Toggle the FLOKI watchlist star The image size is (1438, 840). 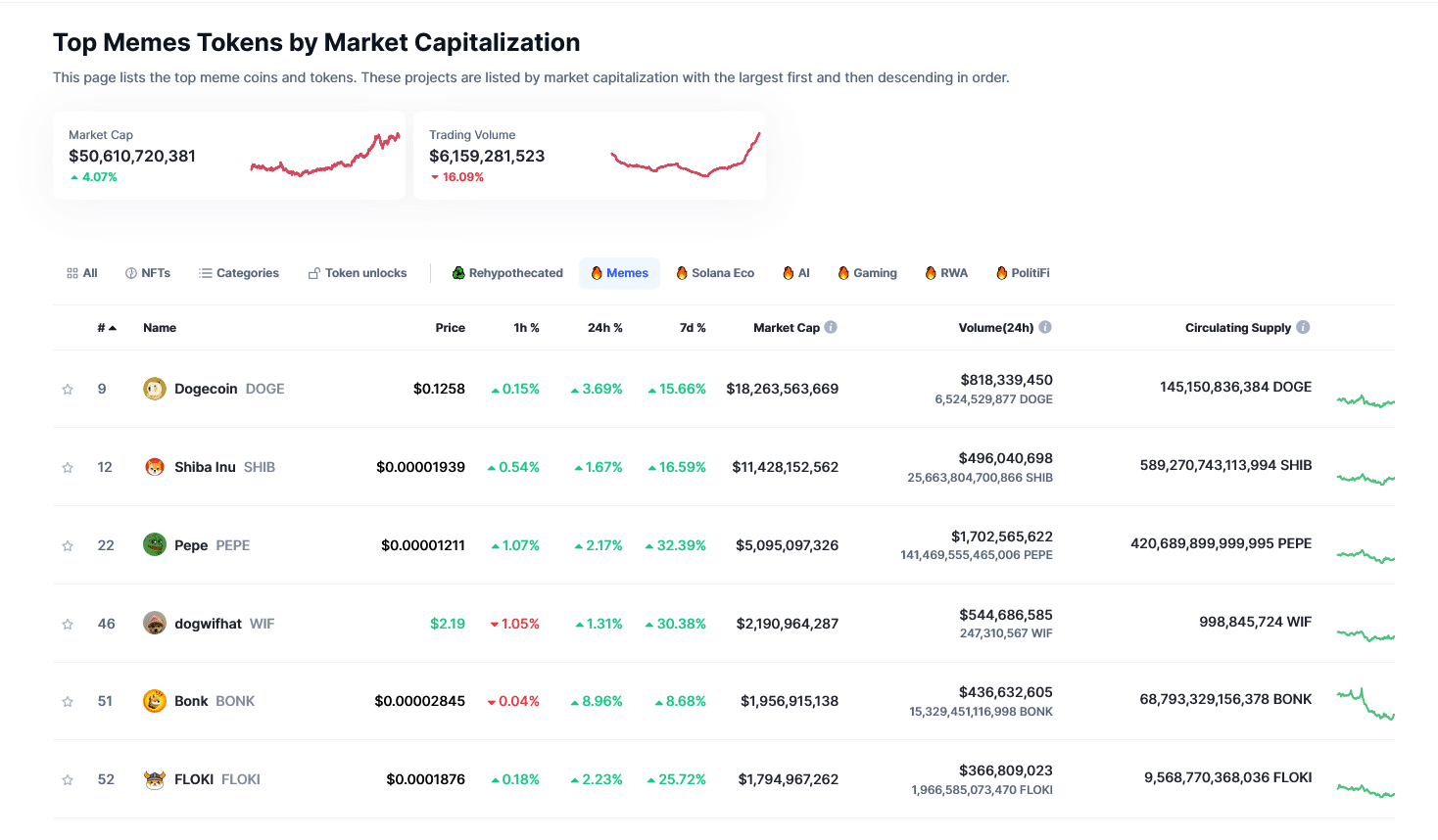click(x=68, y=780)
